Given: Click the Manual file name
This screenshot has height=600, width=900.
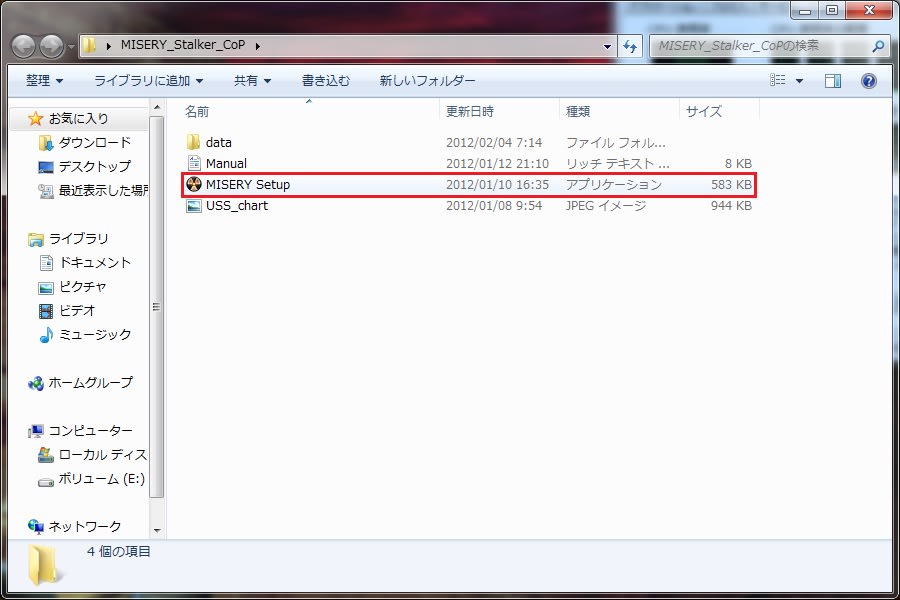Looking at the screenshot, I should [226, 164].
